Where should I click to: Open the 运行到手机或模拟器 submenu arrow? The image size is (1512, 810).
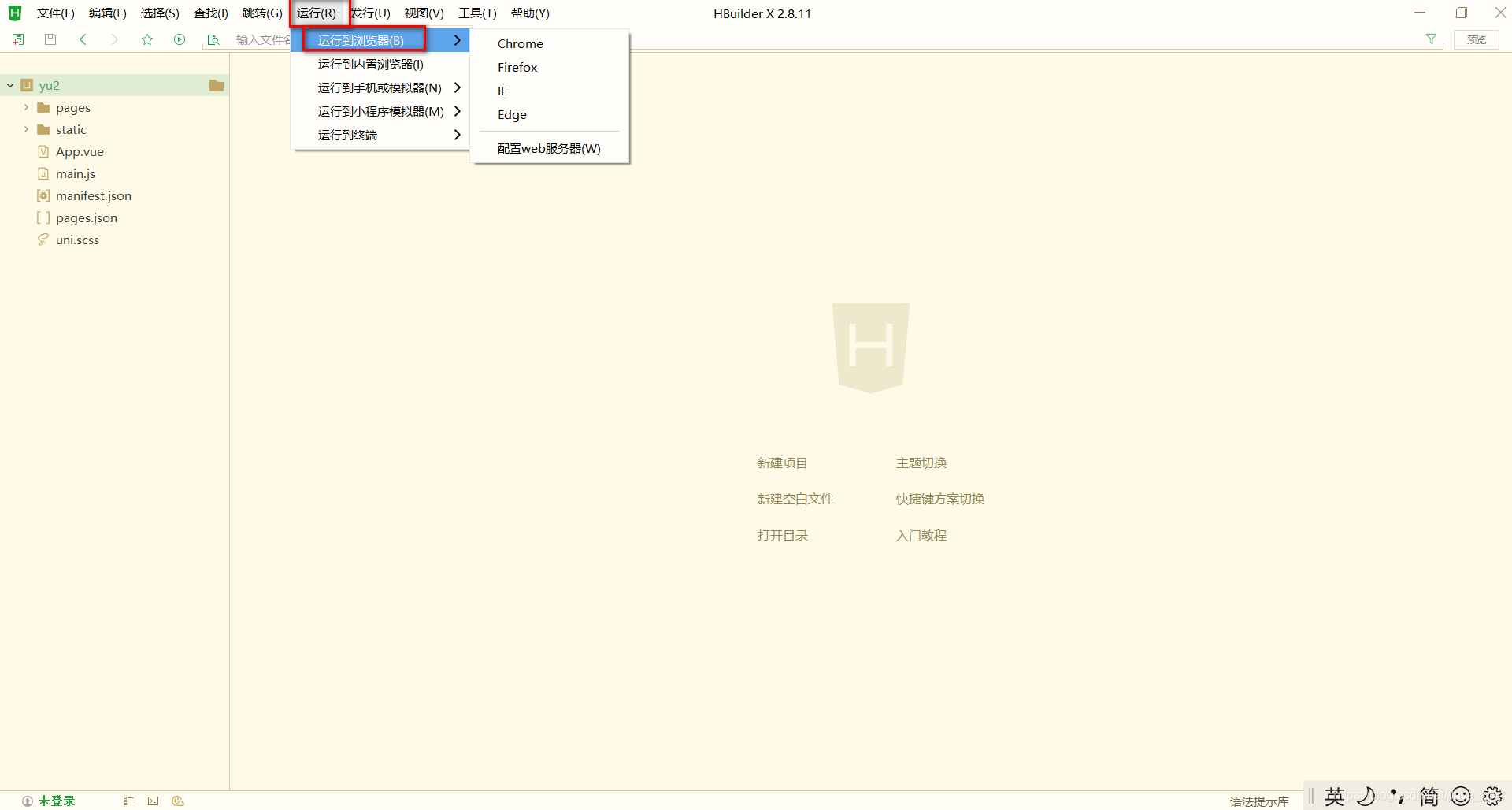point(458,87)
